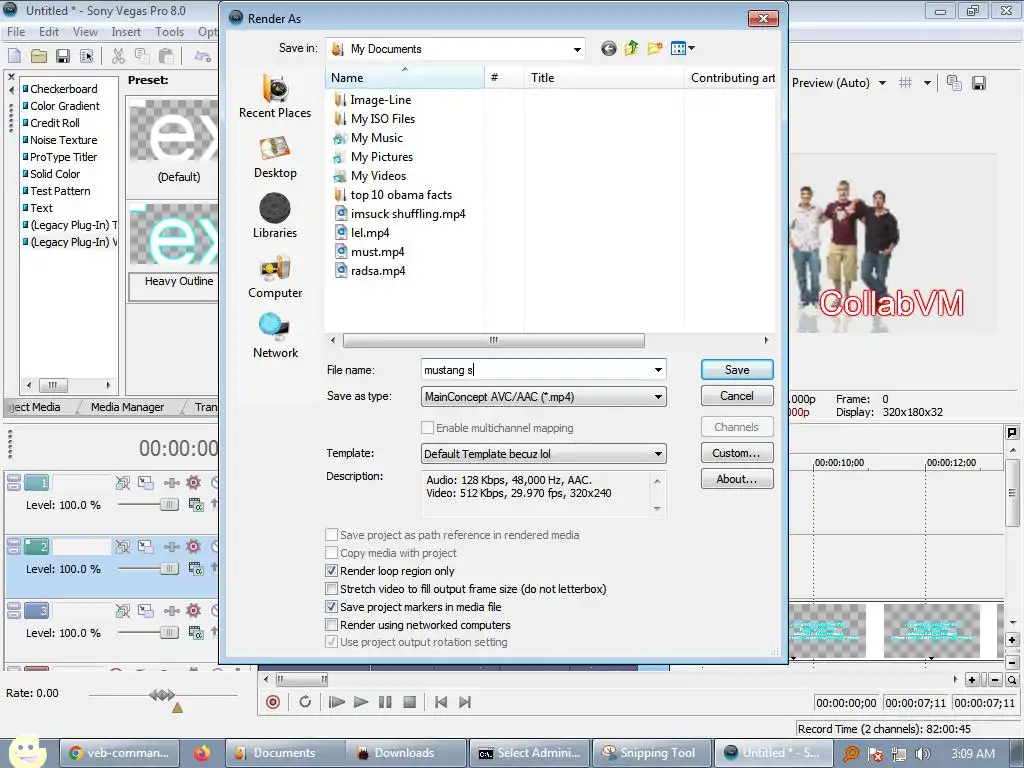Image resolution: width=1024 pixels, height=768 pixels.
Task: Click the file list horizontal scrollbar
Action: point(493,340)
